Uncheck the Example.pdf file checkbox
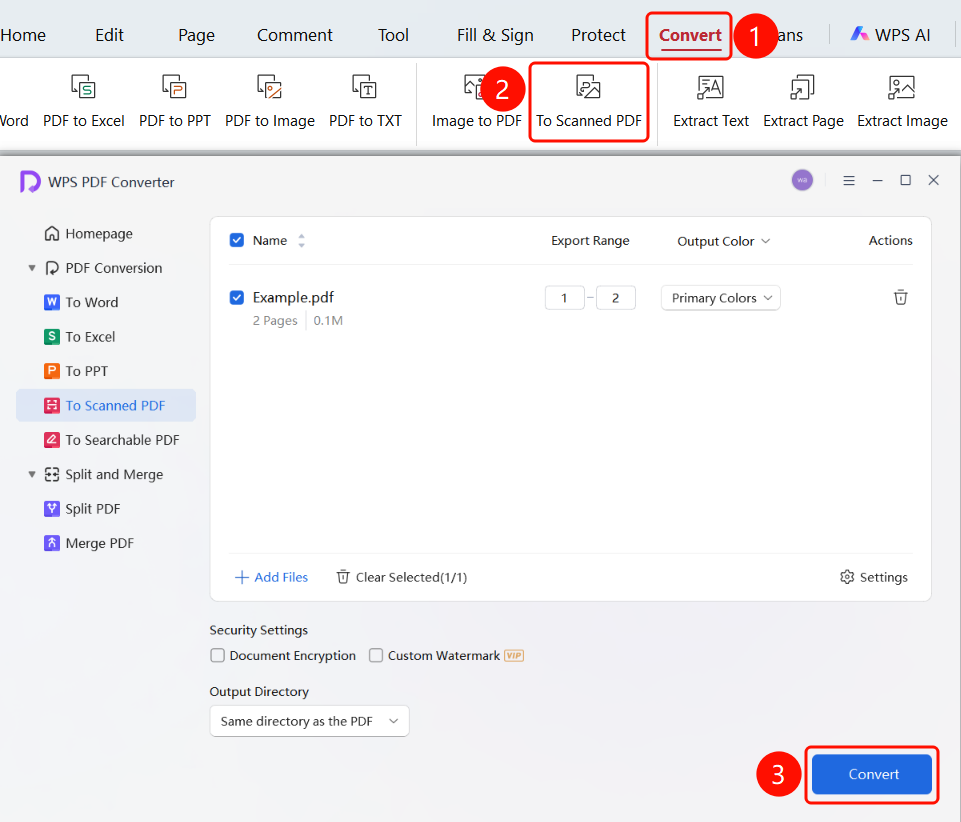 coord(237,297)
